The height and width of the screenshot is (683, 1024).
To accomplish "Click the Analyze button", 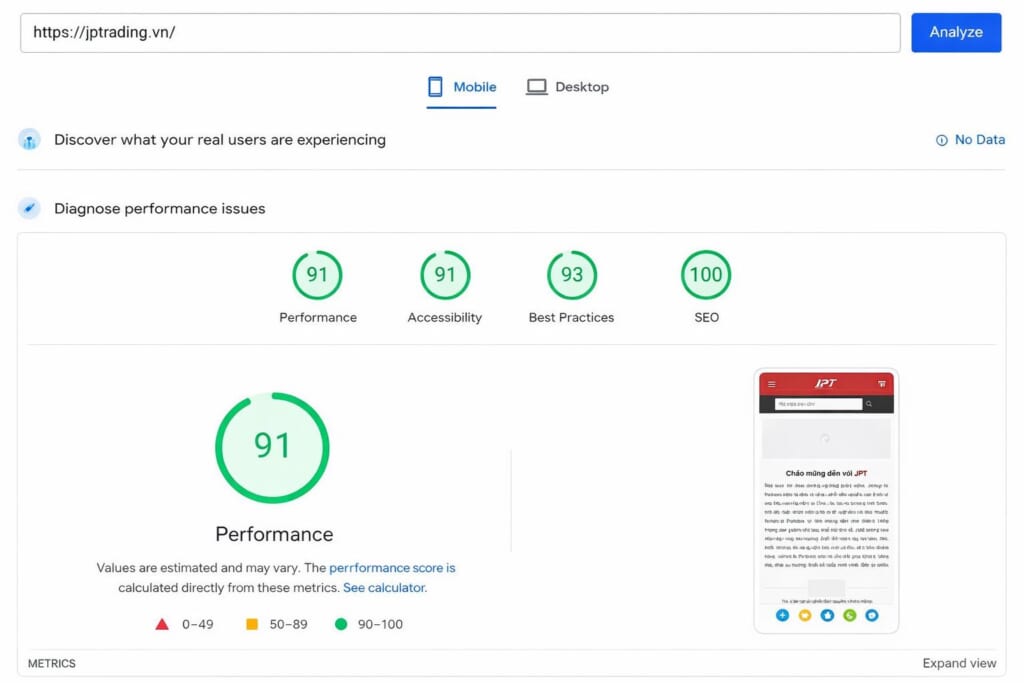I will click(x=956, y=32).
